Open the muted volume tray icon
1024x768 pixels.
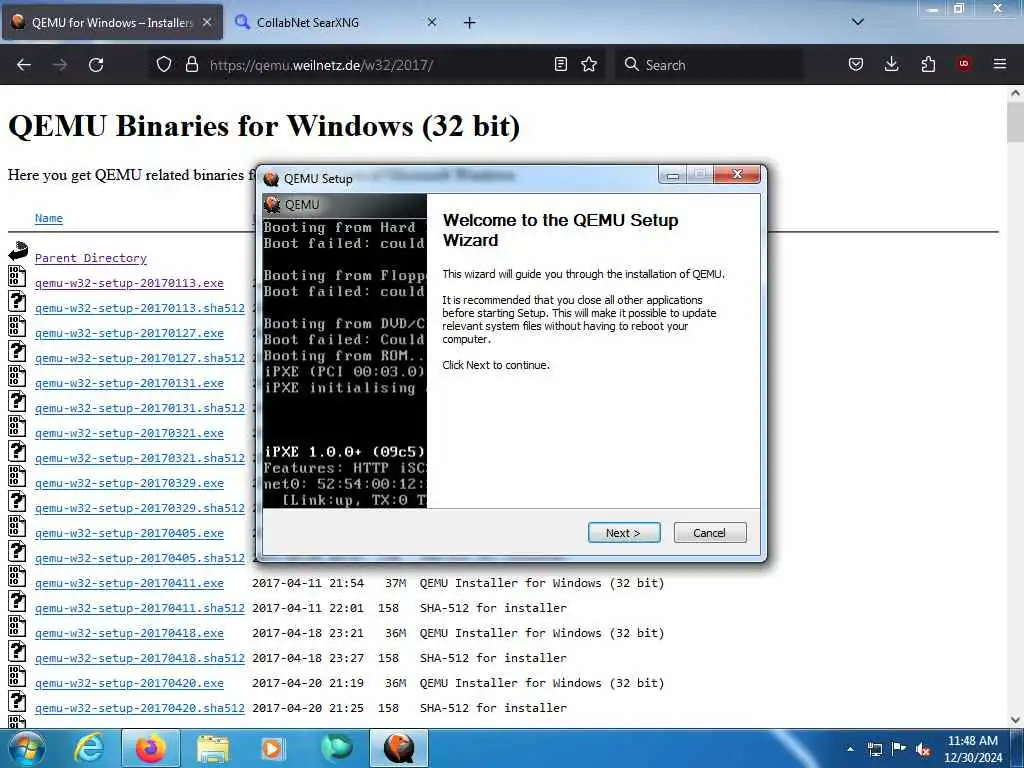click(923, 749)
